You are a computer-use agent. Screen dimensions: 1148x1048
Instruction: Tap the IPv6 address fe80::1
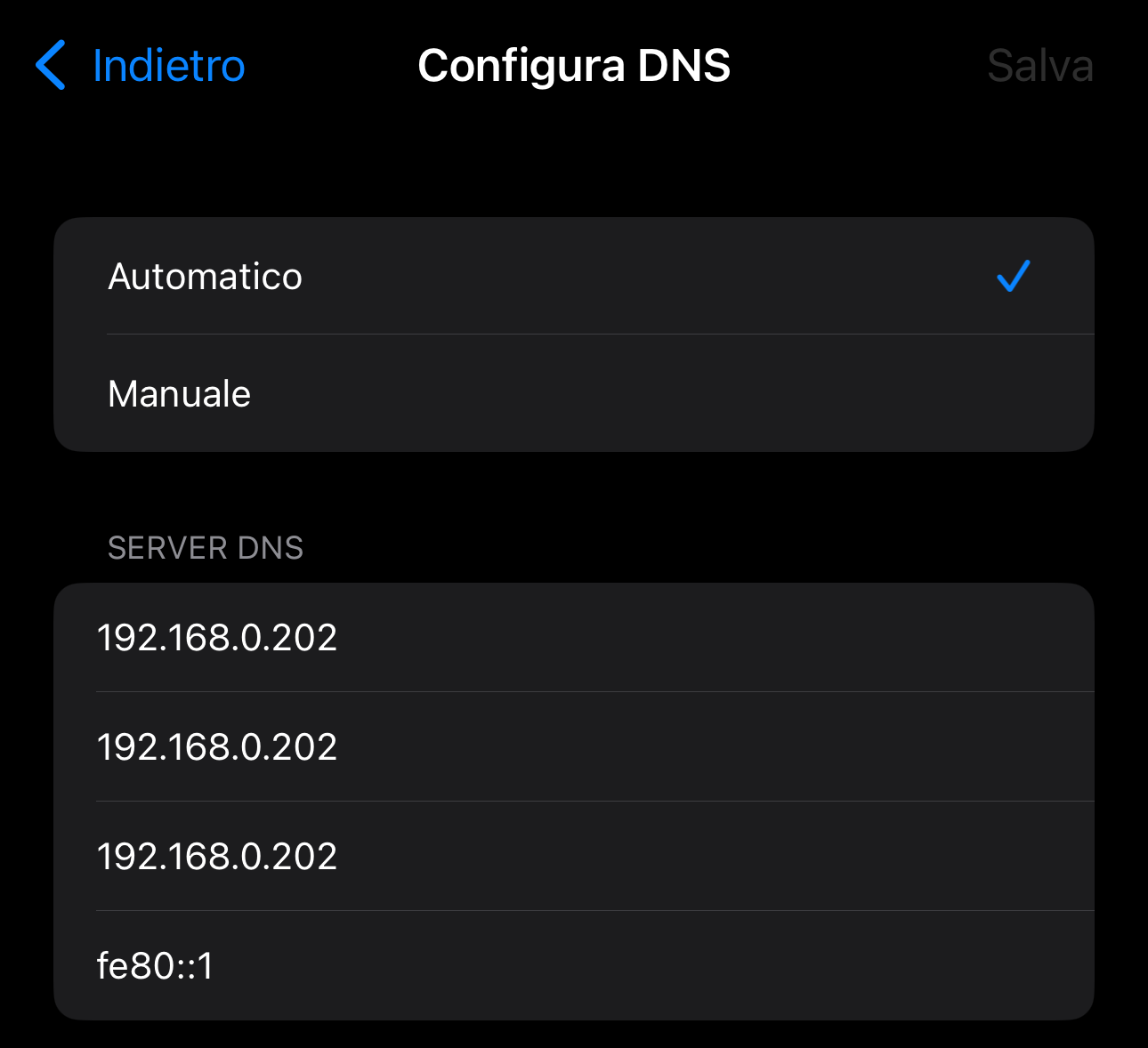pyautogui.click(x=156, y=966)
